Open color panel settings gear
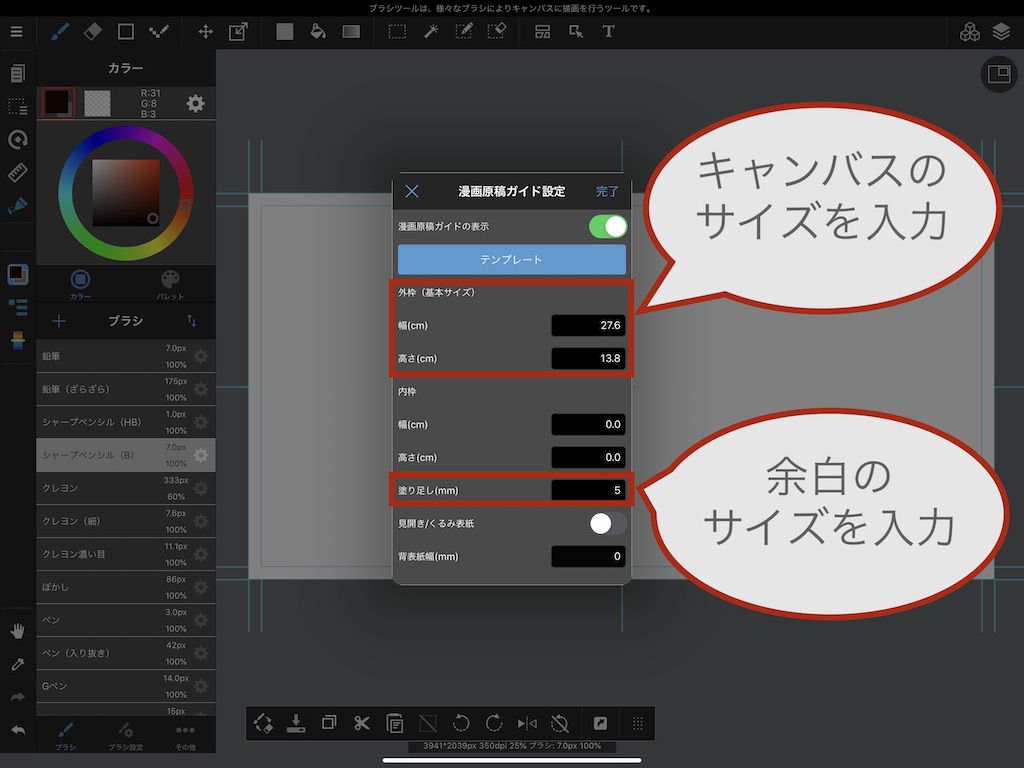Screen dimensions: 1024x768 pyautogui.click(x=196, y=103)
